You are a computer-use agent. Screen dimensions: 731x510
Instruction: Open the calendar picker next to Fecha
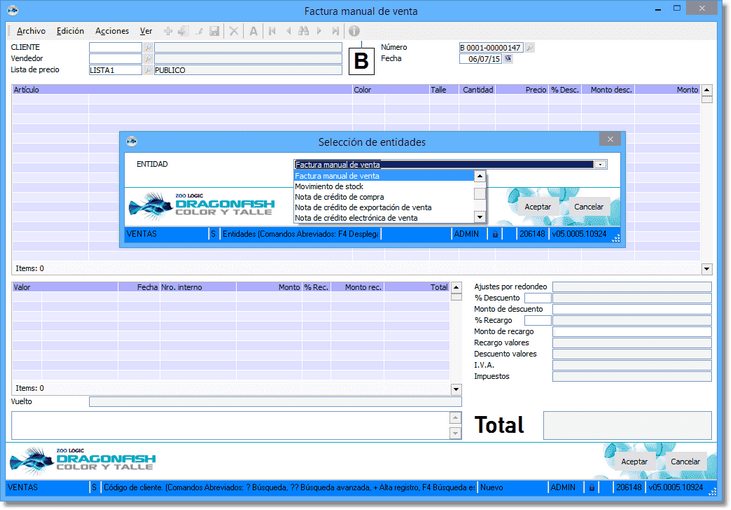pyautogui.click(x=508, y=59)
